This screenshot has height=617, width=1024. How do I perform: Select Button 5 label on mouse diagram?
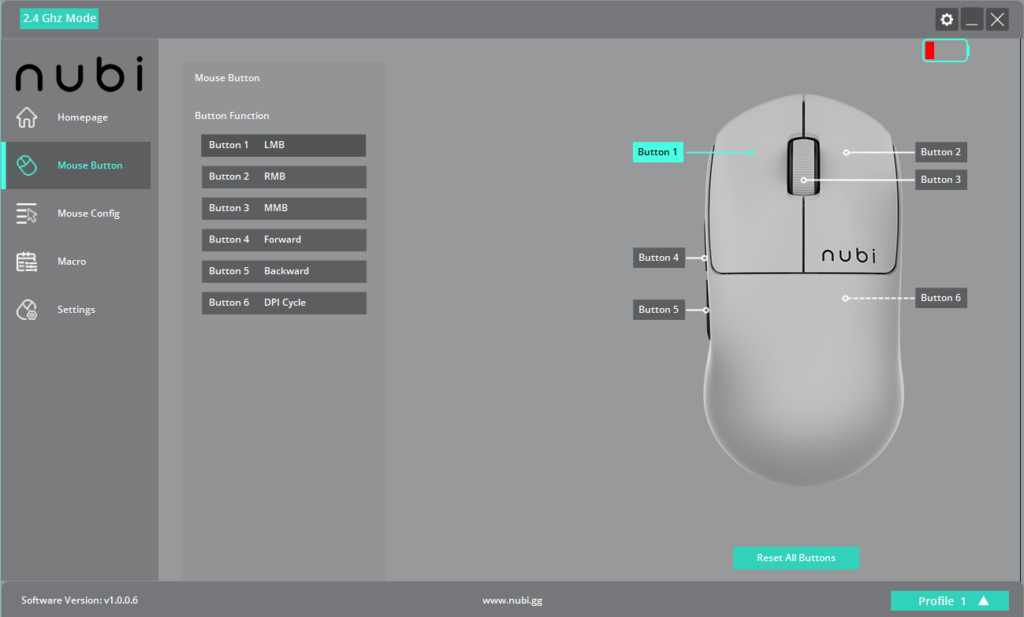(x=658, y=309)
